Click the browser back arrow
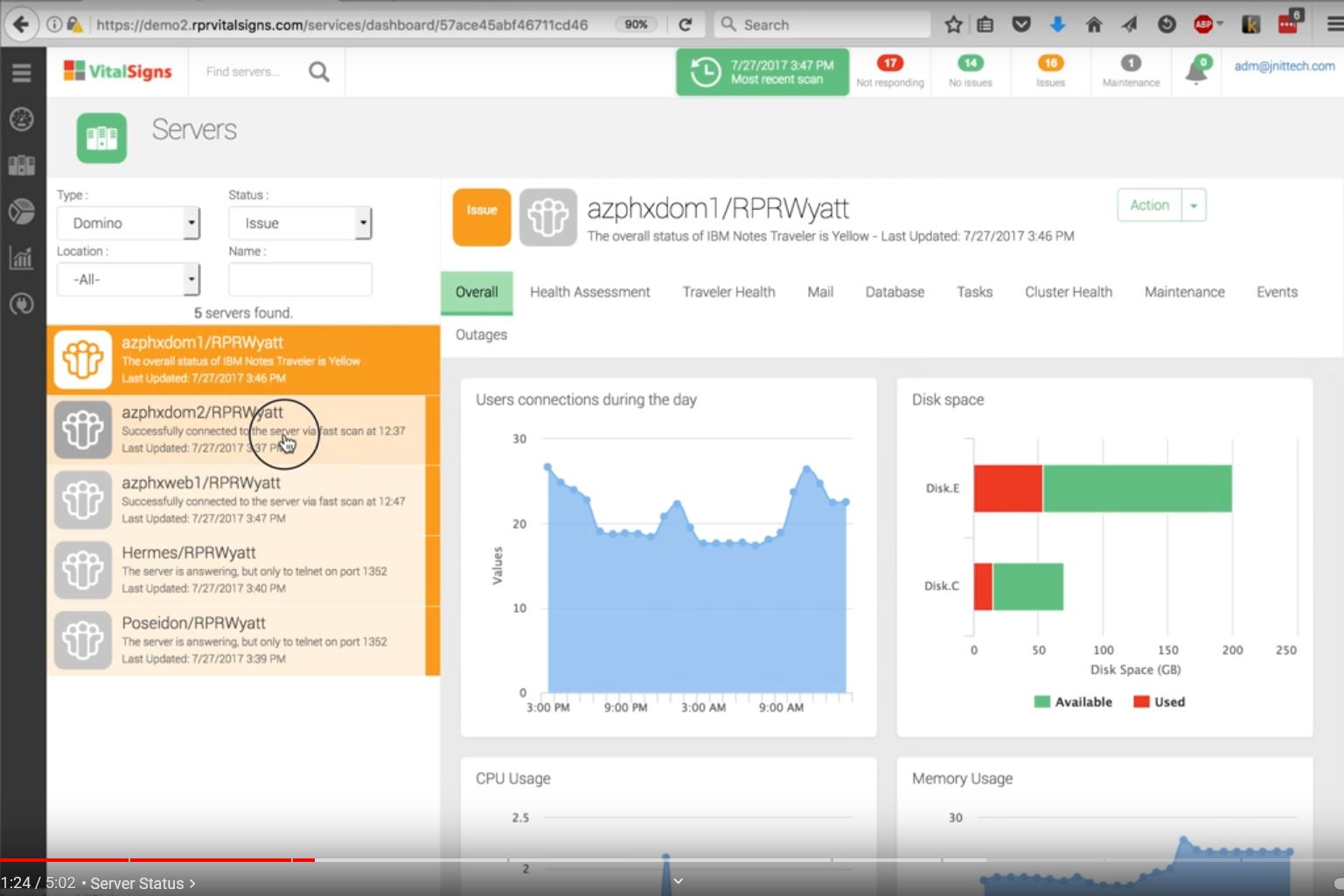The image size is (1344, 896). pyautogui.click(x=21, y=24)
